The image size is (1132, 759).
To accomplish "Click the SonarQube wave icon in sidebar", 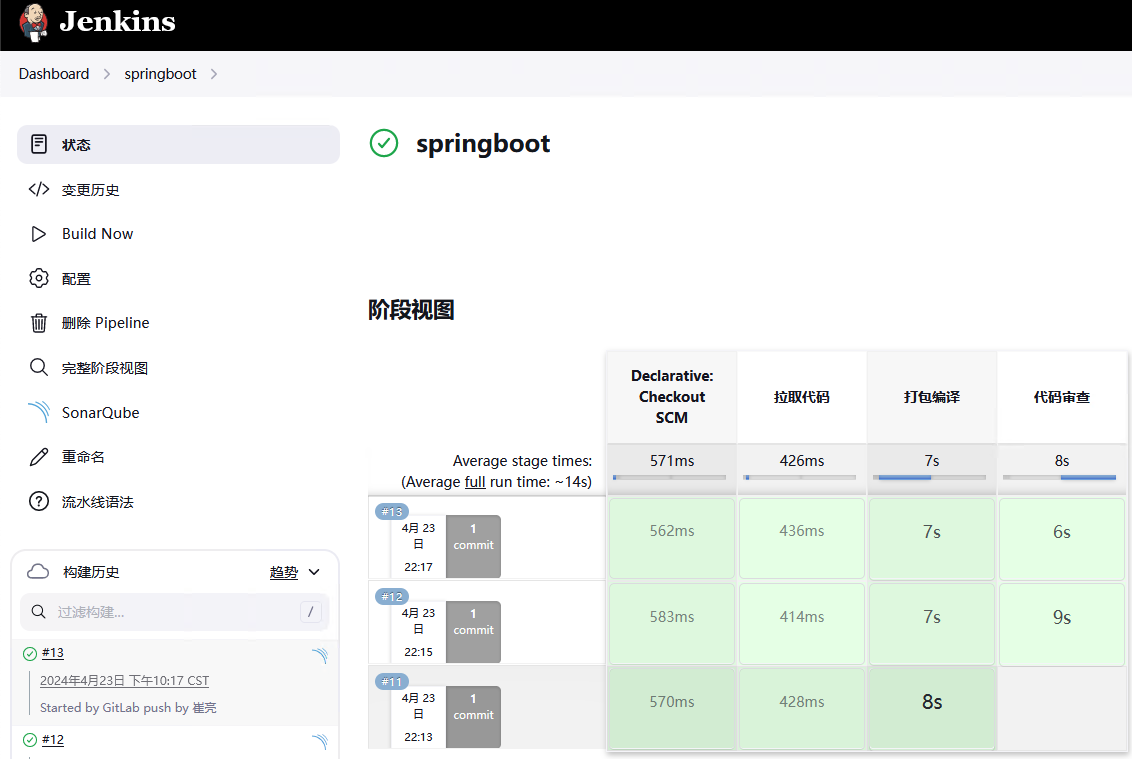I will click(39, 412).
